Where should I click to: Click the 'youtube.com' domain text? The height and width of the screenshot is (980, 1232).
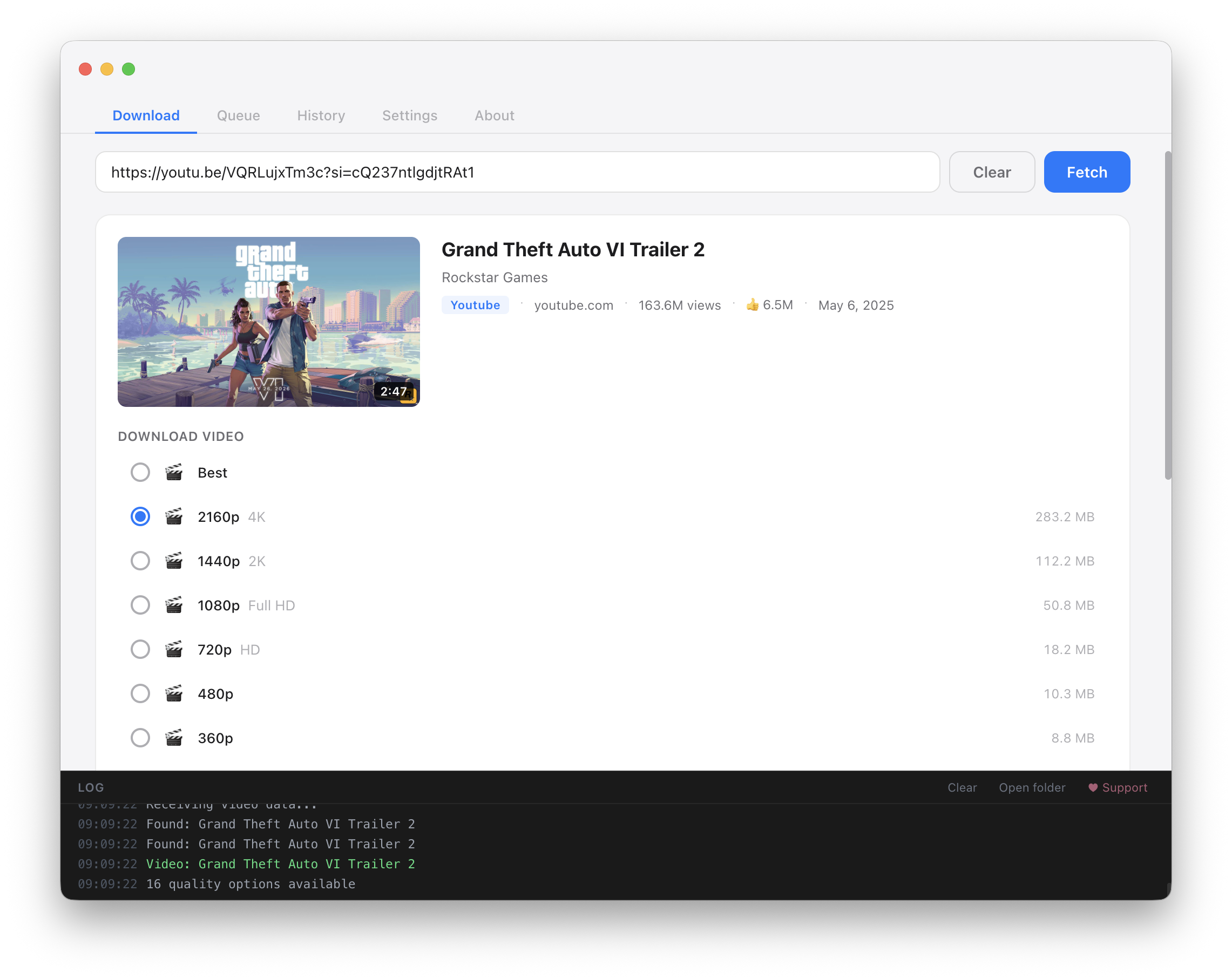coord(574,305)
